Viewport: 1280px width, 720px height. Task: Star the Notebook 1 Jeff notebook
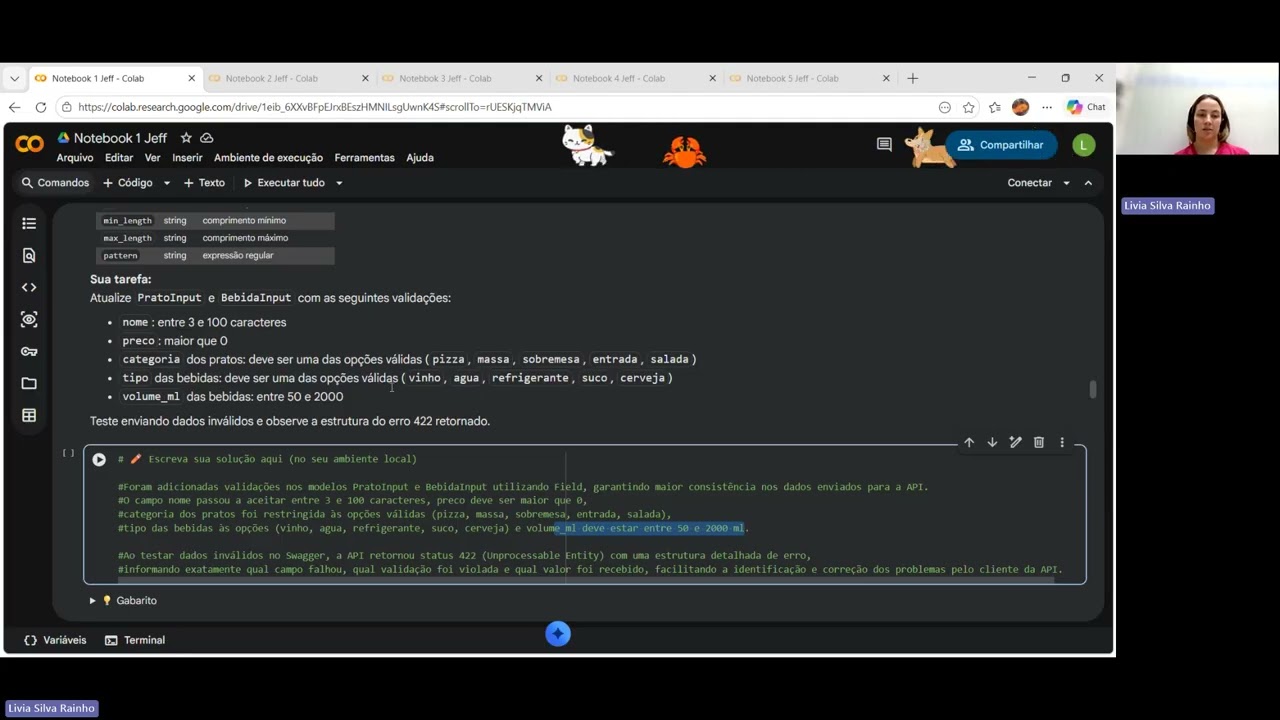(x=186, y=138)
